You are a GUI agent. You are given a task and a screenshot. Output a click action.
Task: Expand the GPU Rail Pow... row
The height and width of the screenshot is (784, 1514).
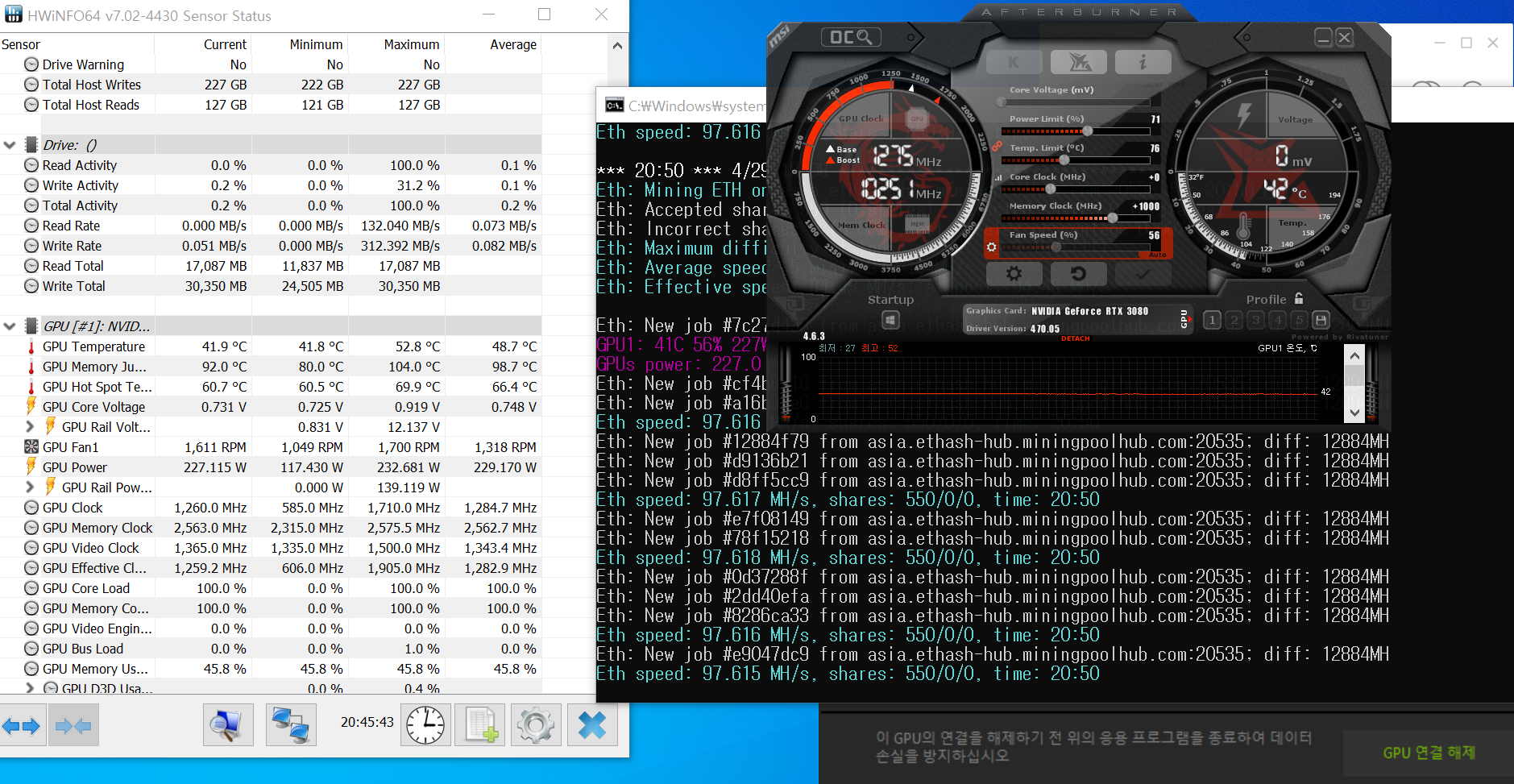(30, 487)
